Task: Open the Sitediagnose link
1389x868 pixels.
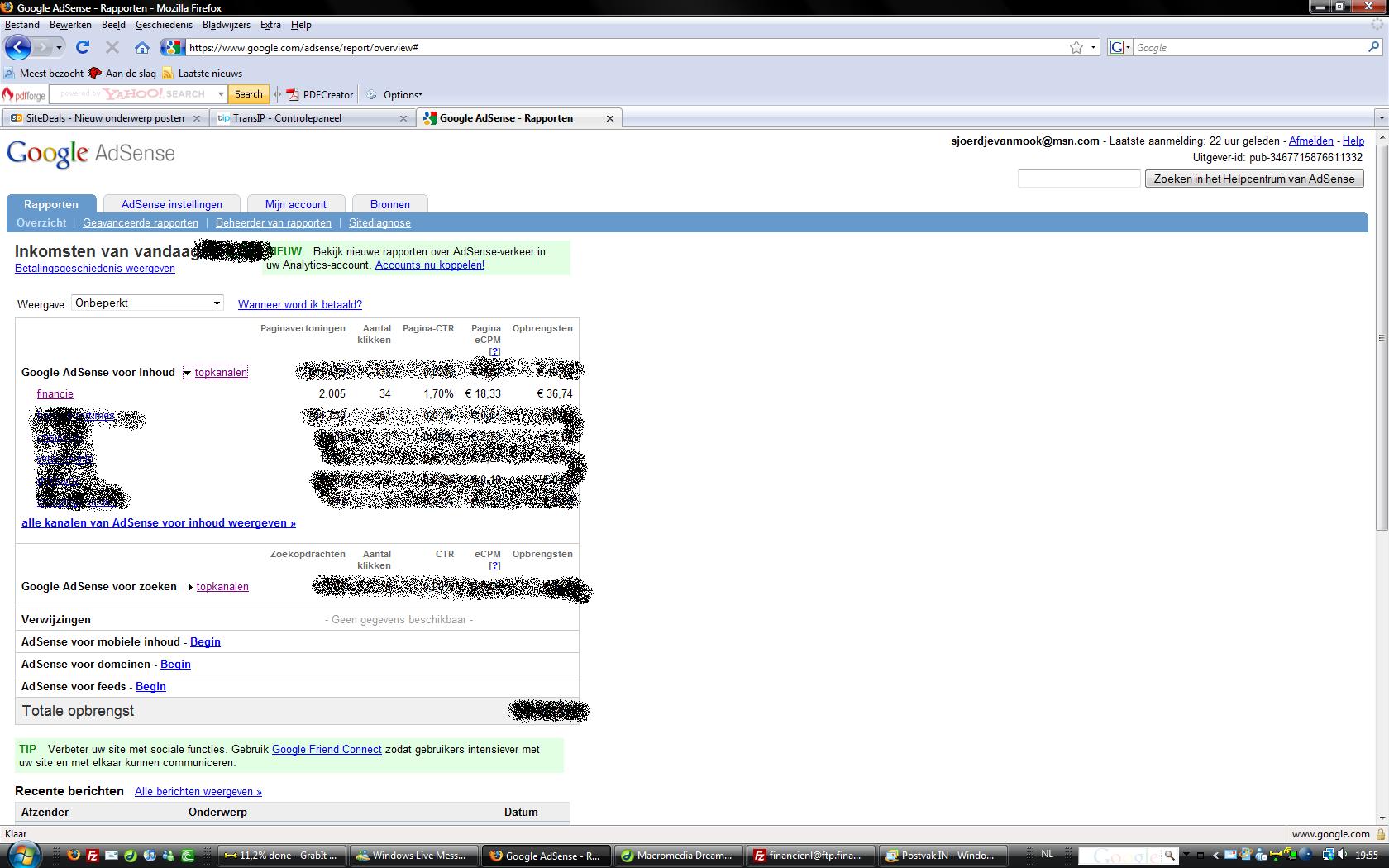Action: tap(379, 222)
